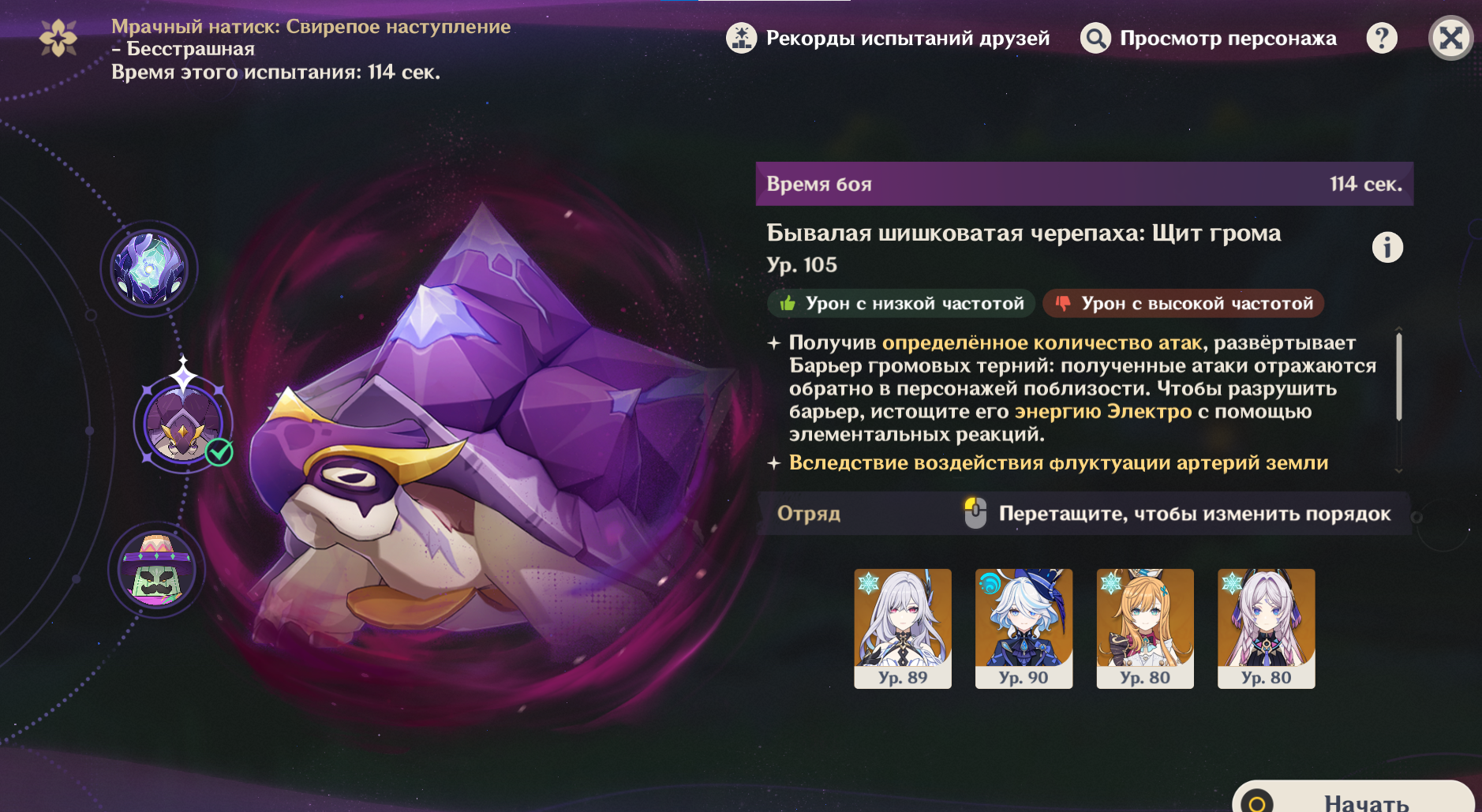Open Рекорды испытаний друзей
The height and width of the screenshot is (812, 1482).
908,38
